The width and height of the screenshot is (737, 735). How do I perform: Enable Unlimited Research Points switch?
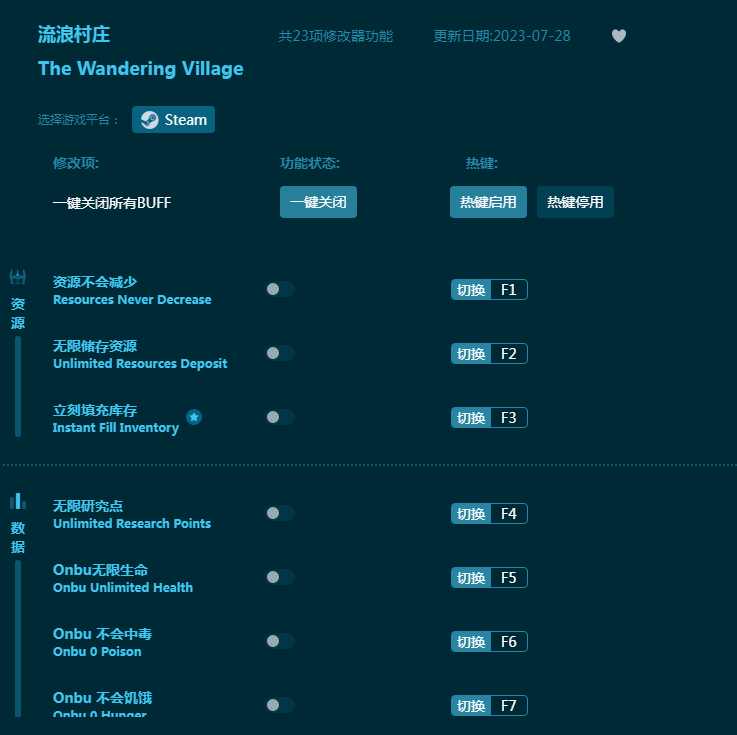280,513
